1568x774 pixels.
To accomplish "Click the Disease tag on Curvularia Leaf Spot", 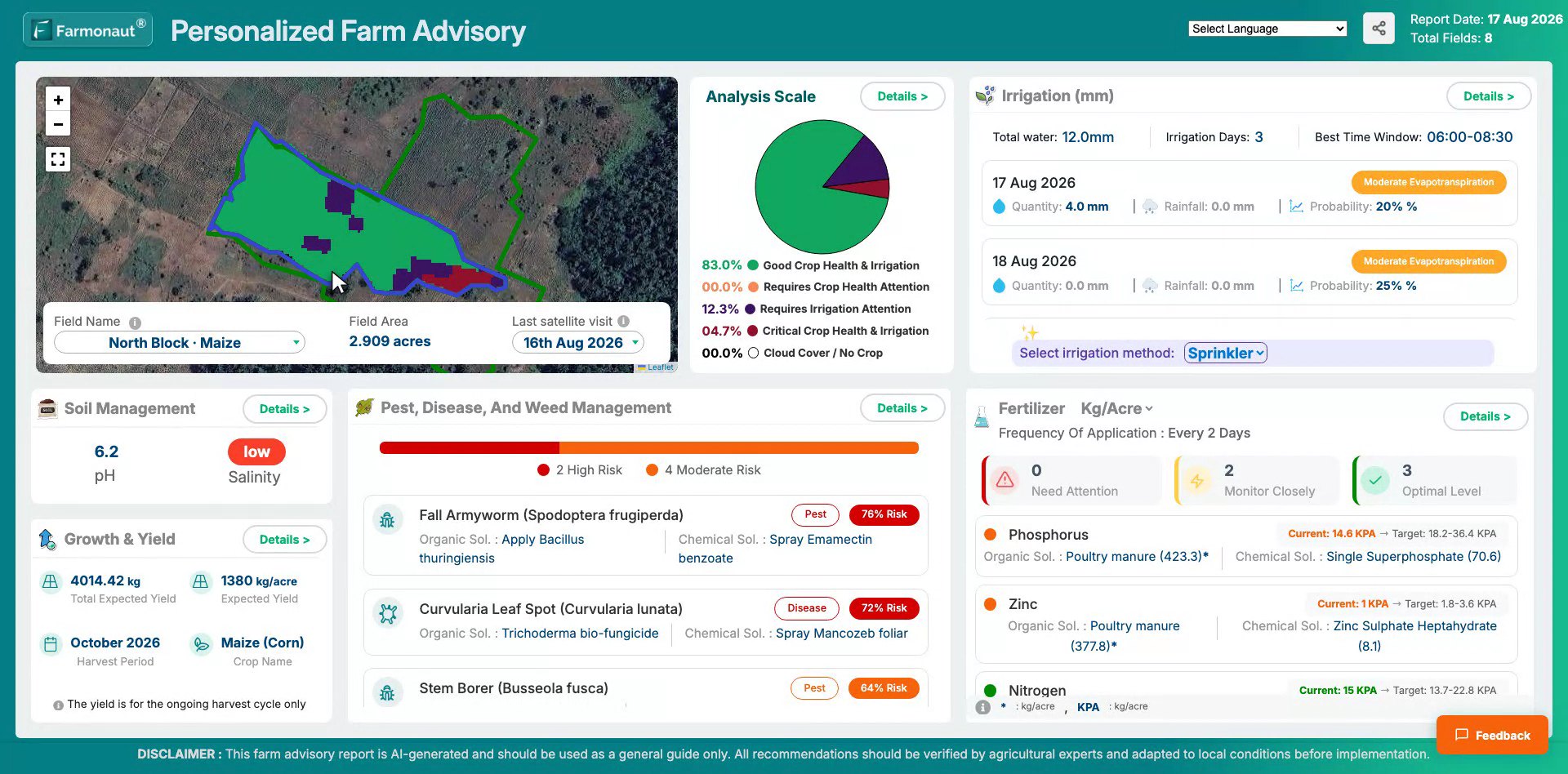I will pos(807,608).
